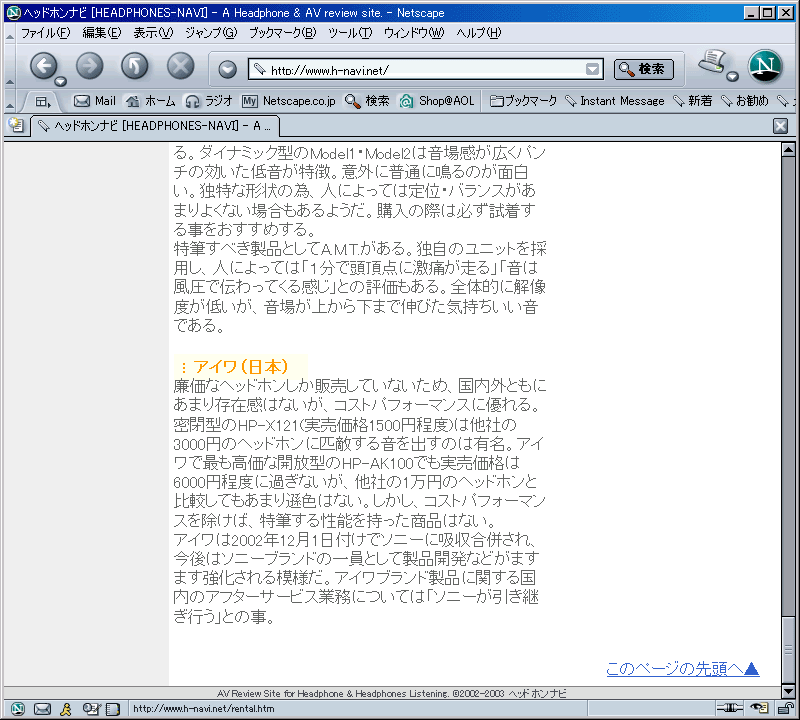
Task: Collapse the personal toolbar using its grippy
Action: [x=10, y=101]
